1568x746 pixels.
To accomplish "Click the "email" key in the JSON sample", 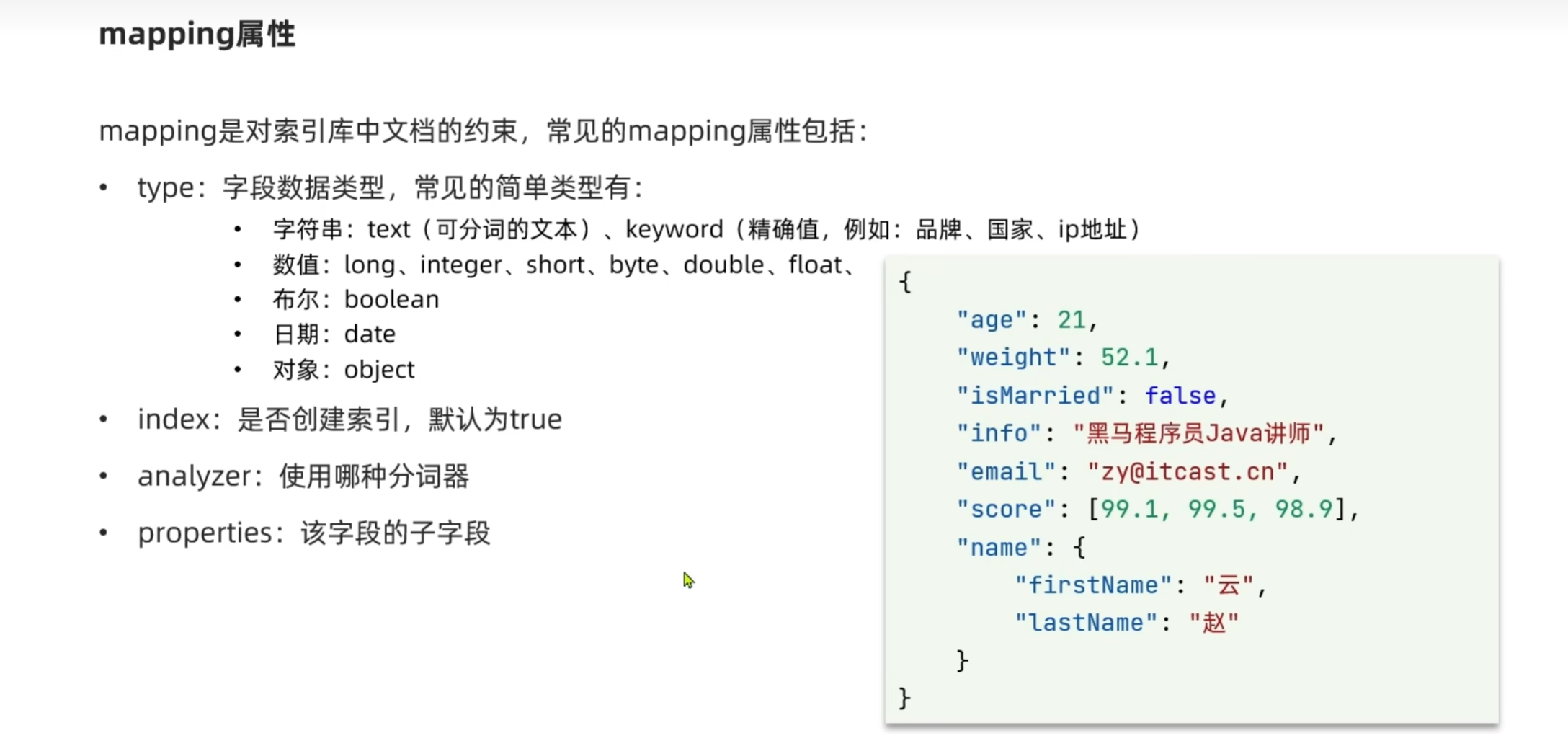I will coord(1007,471).
